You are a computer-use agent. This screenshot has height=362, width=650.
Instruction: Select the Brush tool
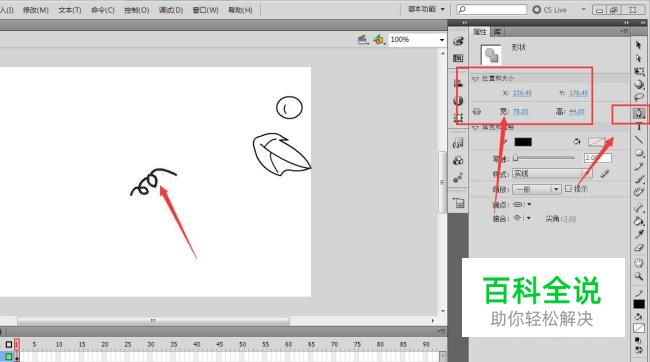639,179
